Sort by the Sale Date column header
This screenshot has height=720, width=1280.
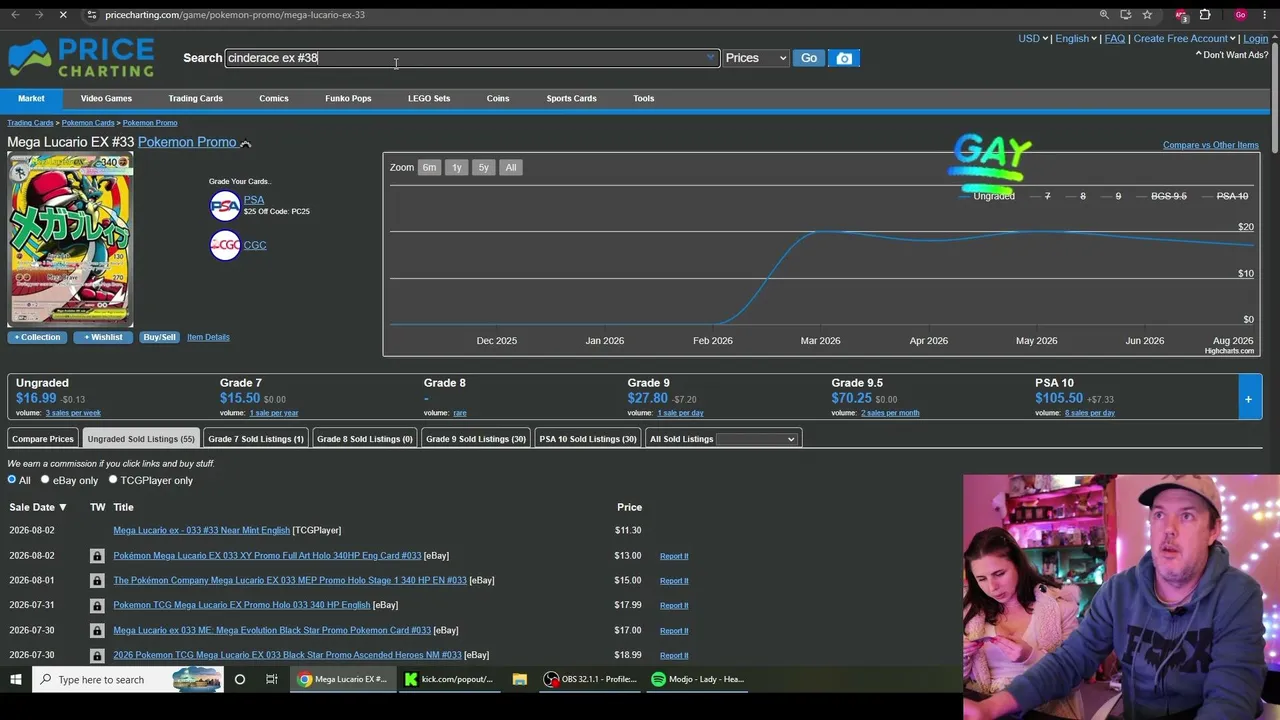pos(38,507)
